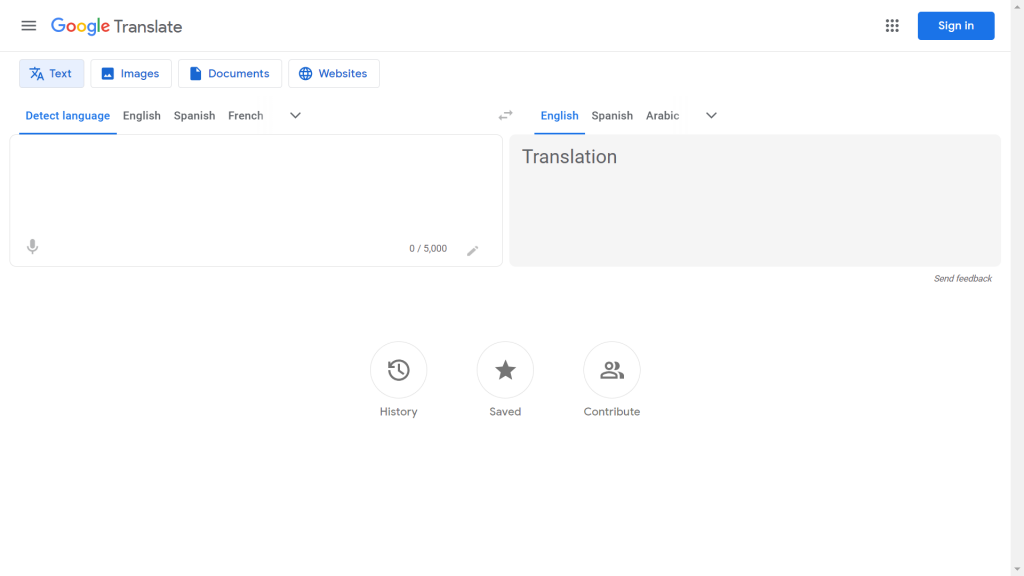This screenshot has height=576, width=1024.
Task: Switch target language to Arabic
Action: (662, 115)
